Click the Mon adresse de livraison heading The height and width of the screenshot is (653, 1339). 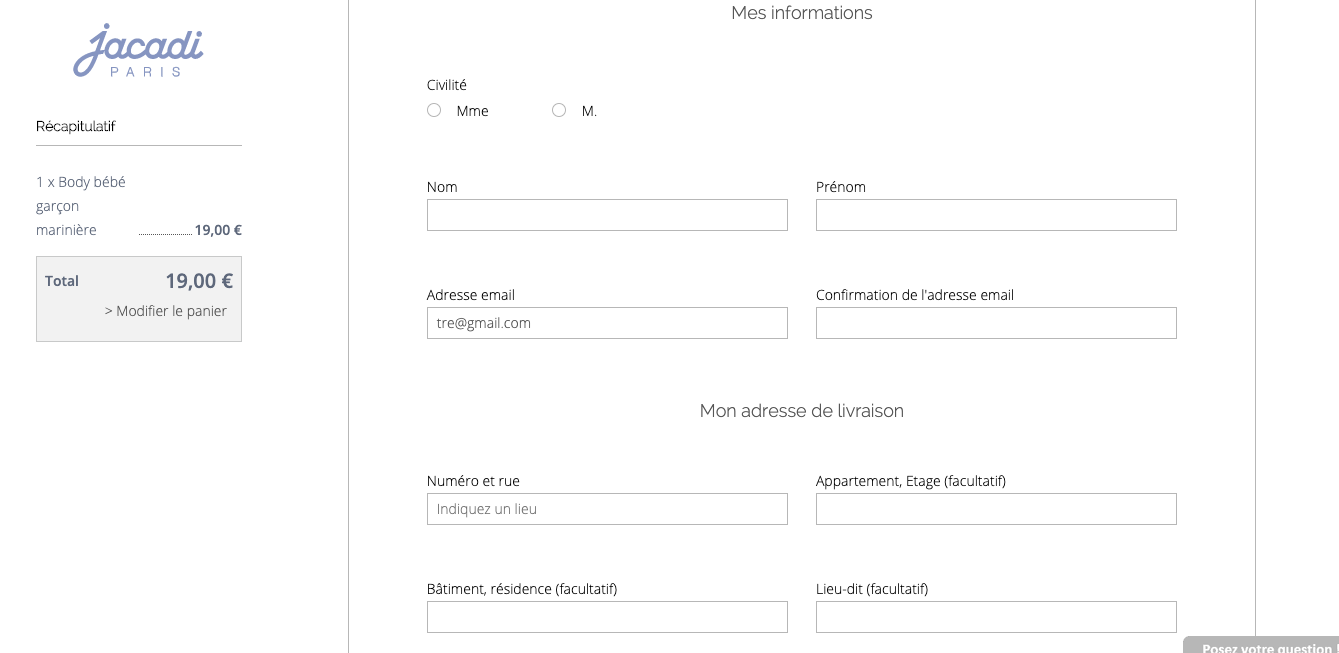802,411
